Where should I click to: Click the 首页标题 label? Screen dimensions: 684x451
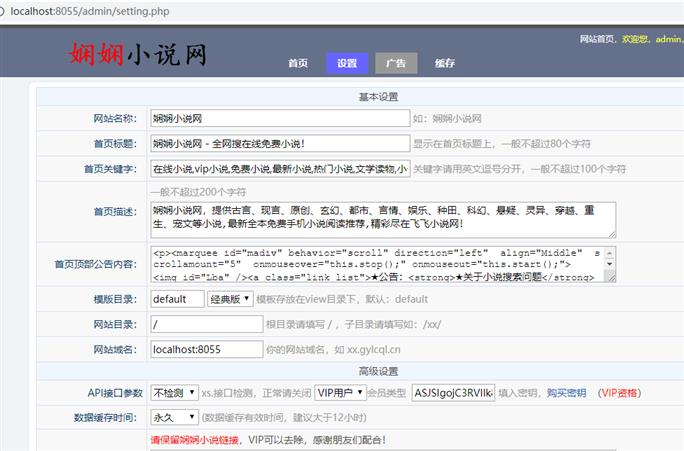[115, 144]
